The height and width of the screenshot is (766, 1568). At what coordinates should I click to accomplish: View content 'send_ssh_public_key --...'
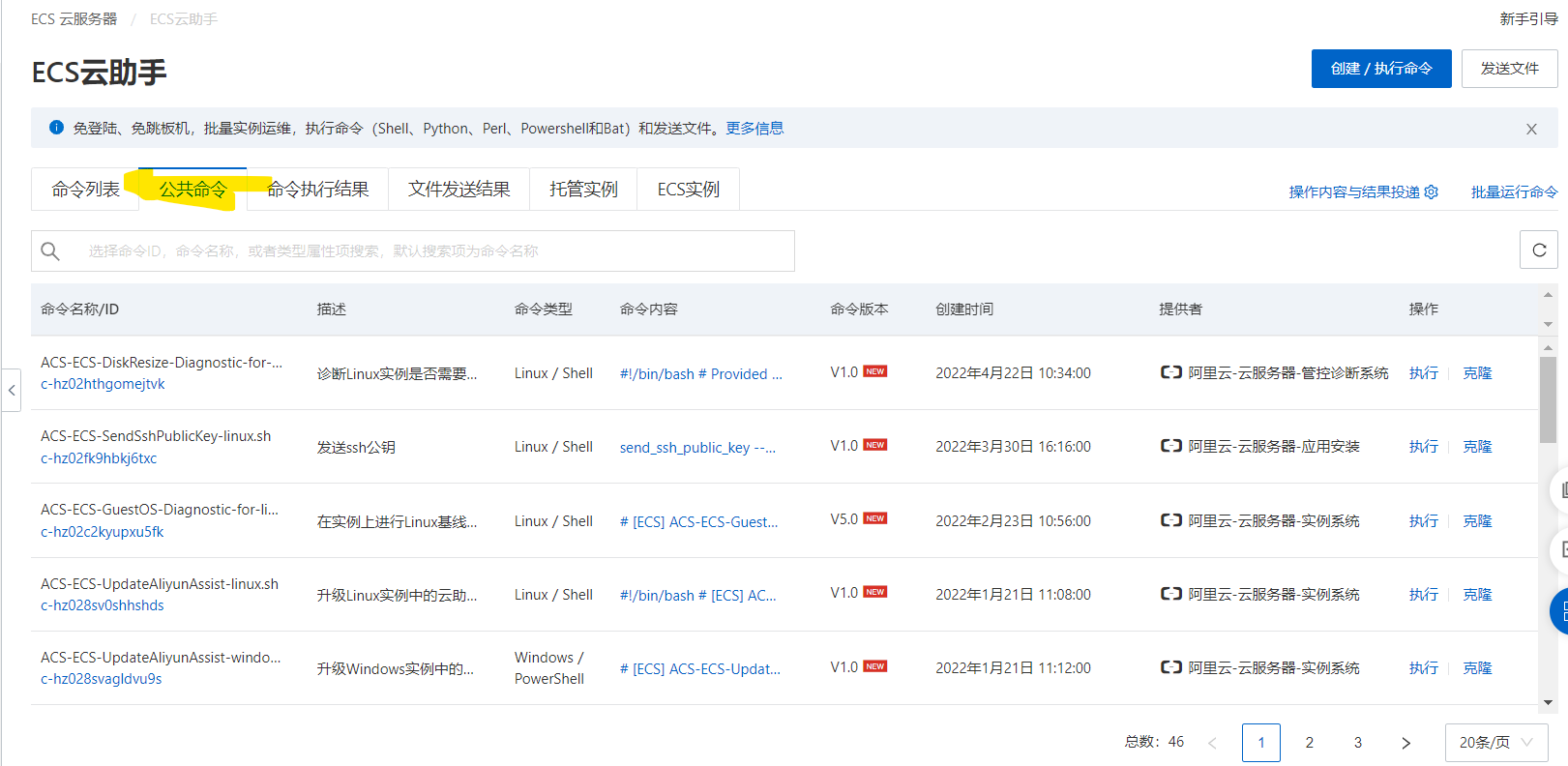697,448
